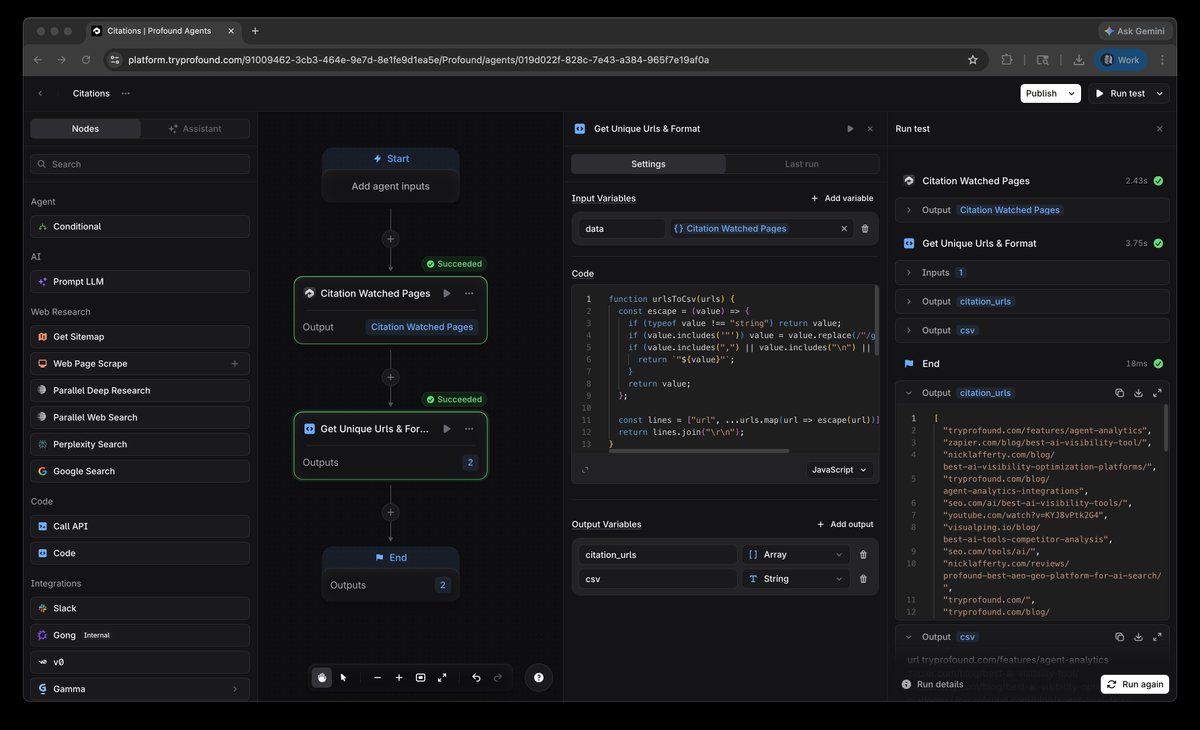Open Run details link

point(933,684)
